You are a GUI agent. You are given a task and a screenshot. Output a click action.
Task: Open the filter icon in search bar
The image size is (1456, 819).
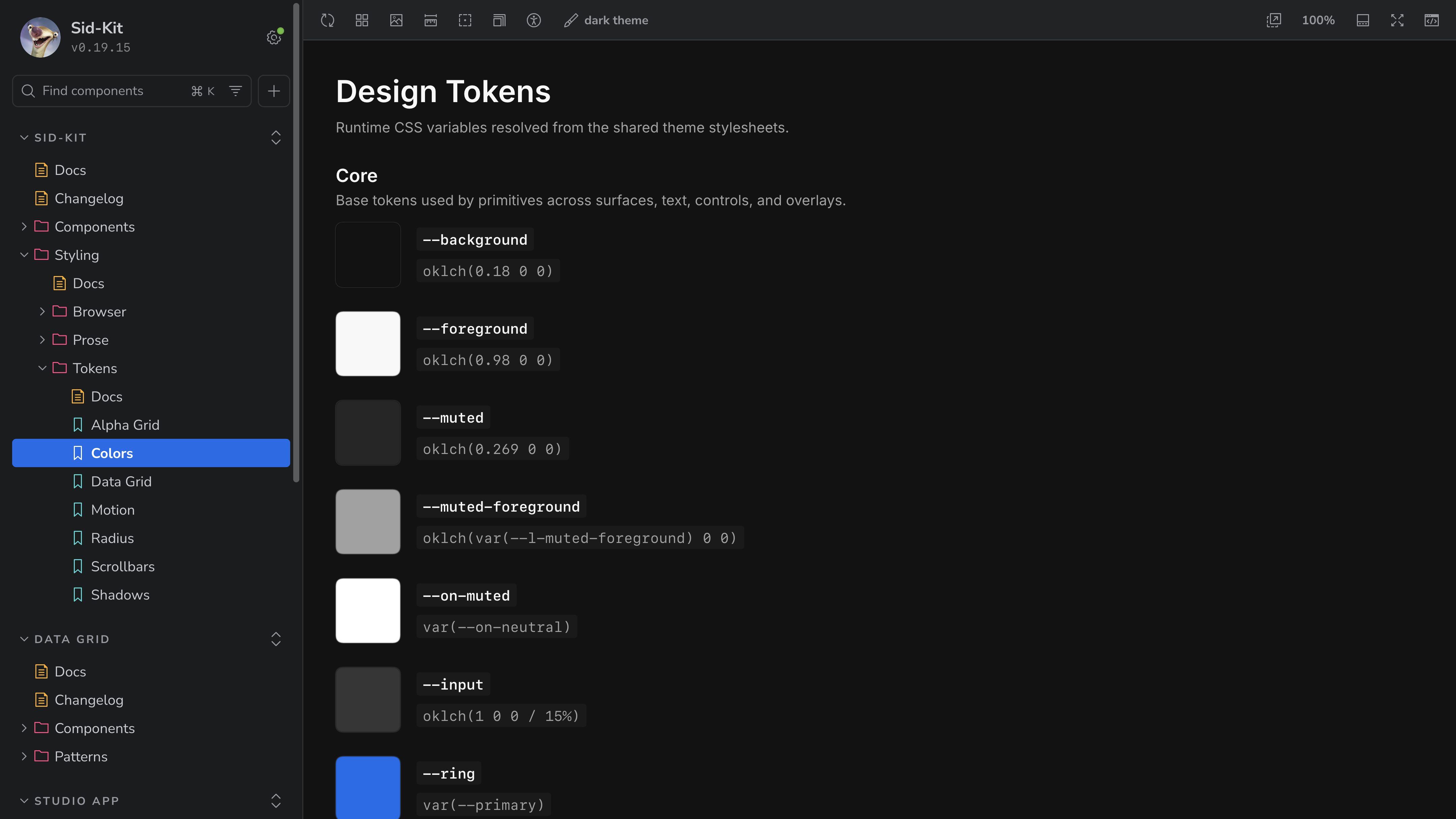pos(236,91)
